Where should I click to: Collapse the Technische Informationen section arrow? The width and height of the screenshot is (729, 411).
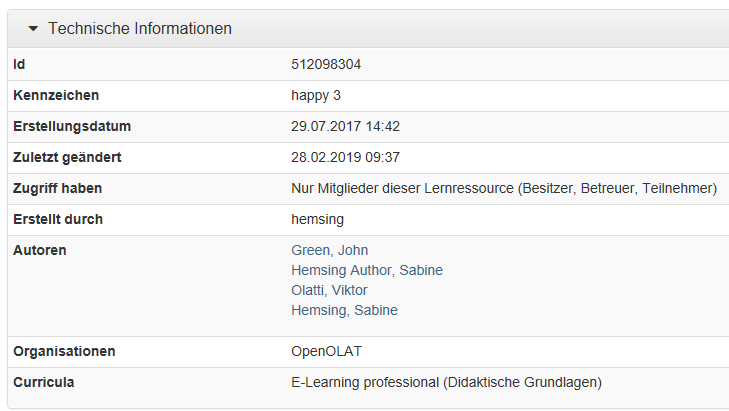point(33,29)
